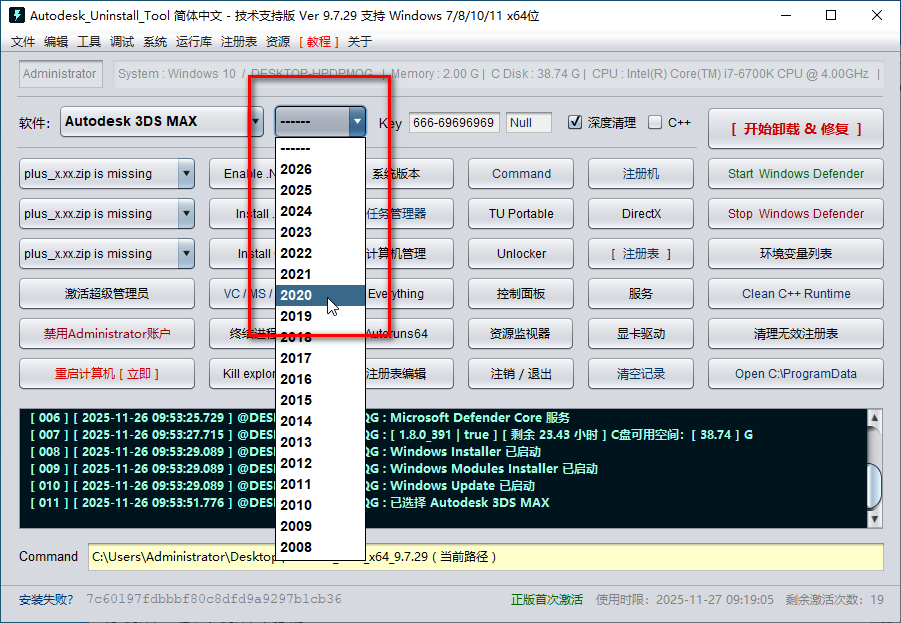Select the blank ------ version entry
This screenshot has height=623, width=901.
[320, 148]
